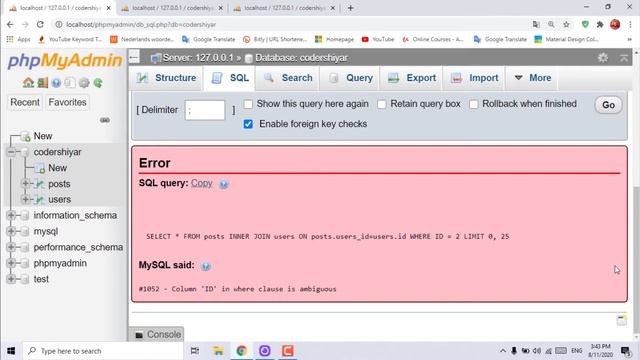Image resolution: width=640 pixels, height=360 pixels.
Task: Expand performance_schema database node
Action: tap(11, 247)
